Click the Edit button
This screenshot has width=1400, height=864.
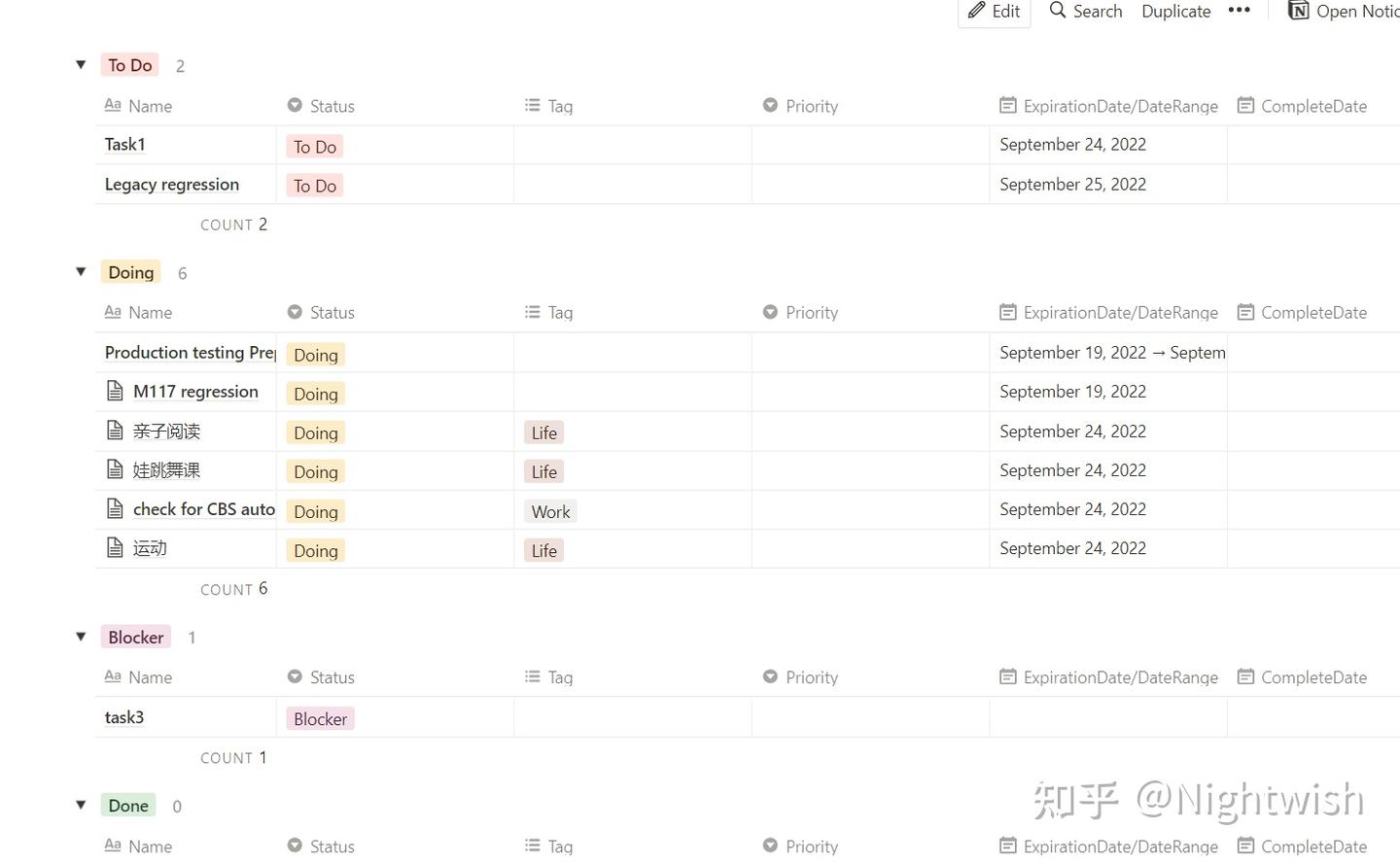(994, 11)
